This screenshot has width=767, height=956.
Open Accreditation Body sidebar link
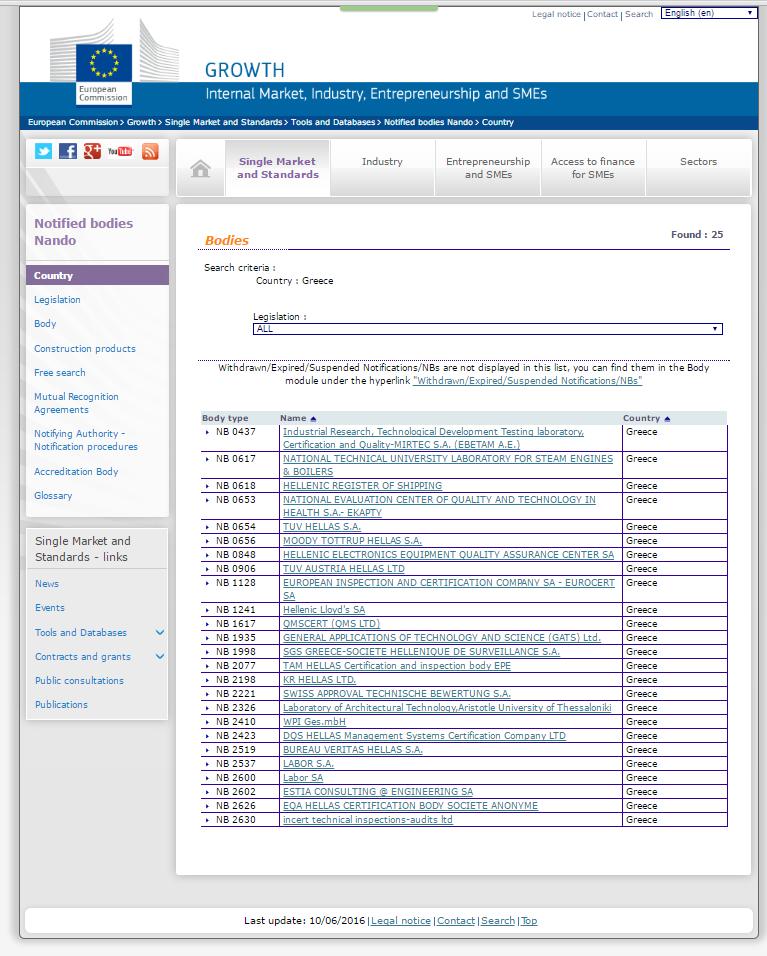point(76,472)
